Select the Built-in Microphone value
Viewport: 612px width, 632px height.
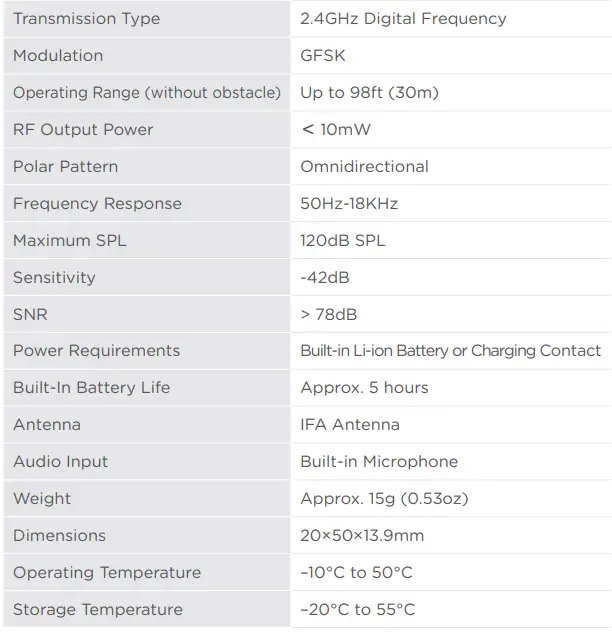click(x=379, y=462)
